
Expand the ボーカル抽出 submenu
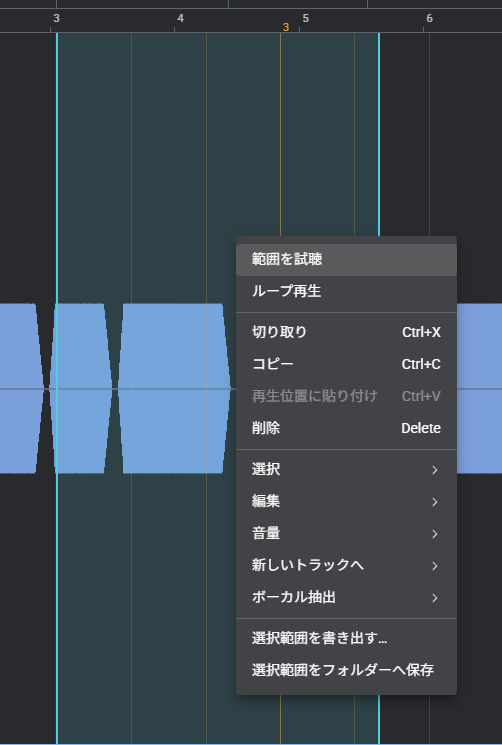coord(346,597)
